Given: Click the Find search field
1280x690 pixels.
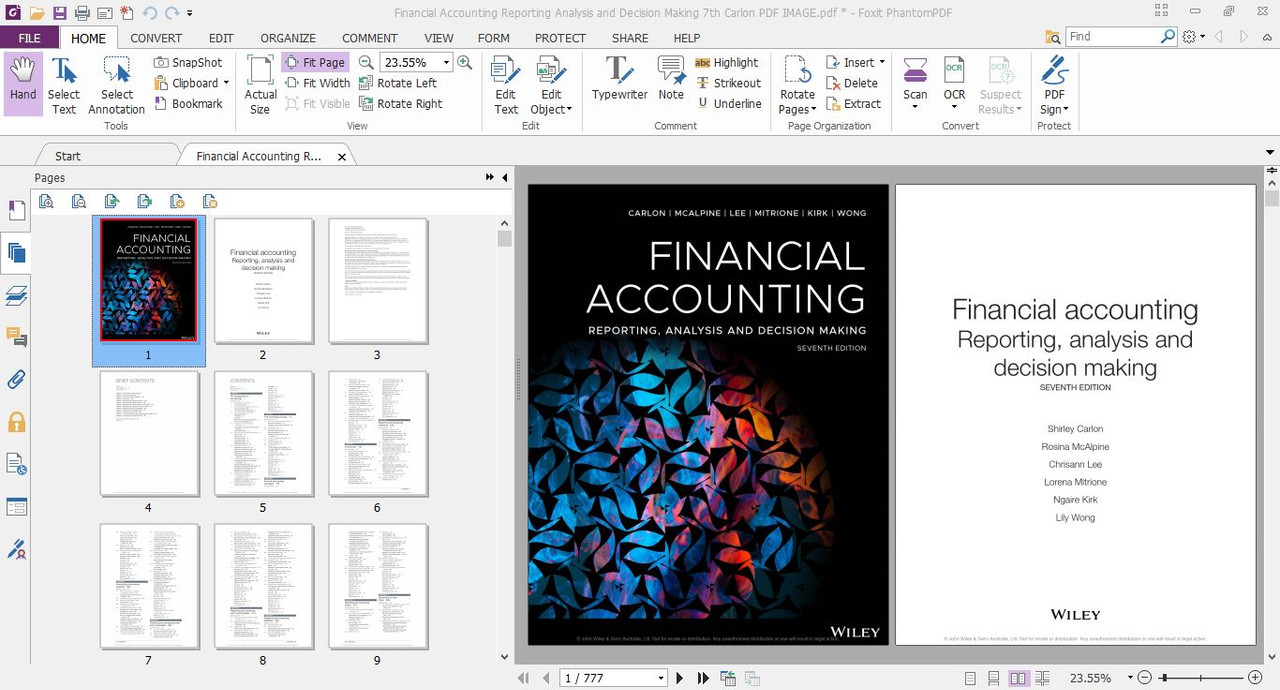Looking at the screenshot, I should coord(1111,36).
